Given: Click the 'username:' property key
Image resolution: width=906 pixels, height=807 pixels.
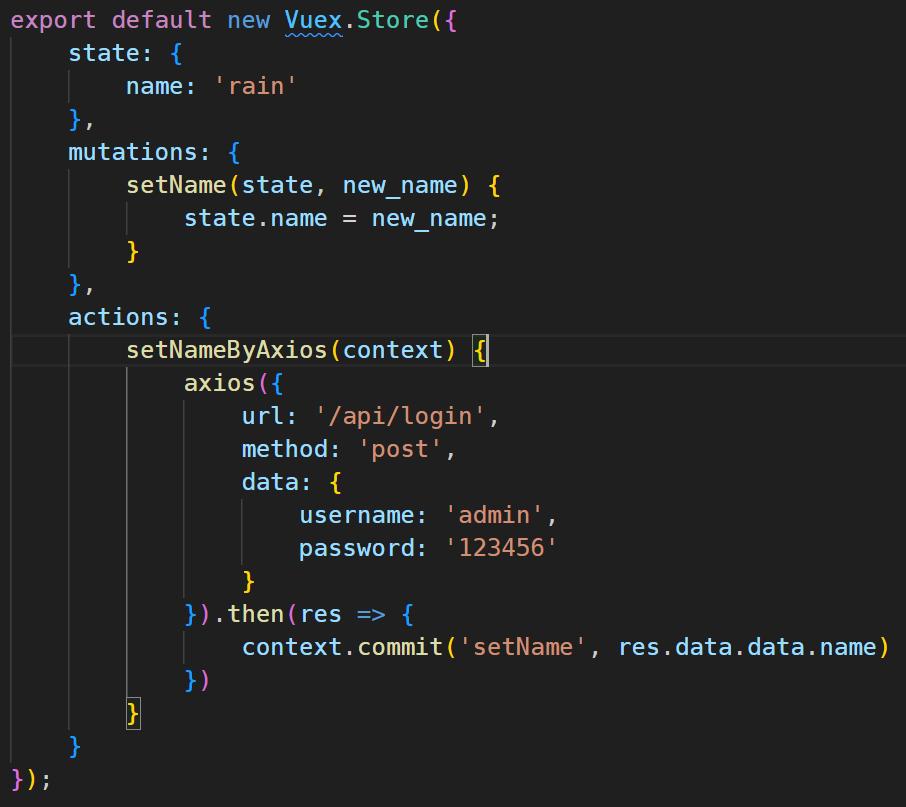Looking at the screenshot, I should [363, 515].
